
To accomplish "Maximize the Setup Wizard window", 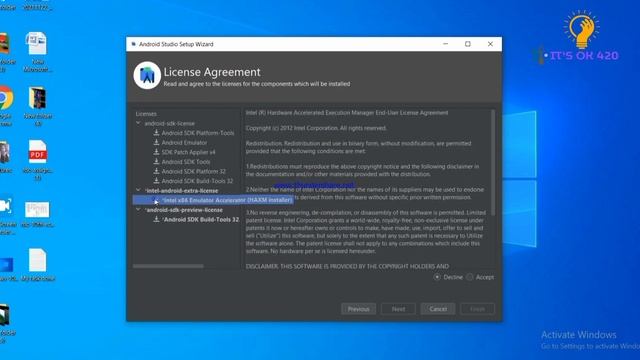I will click(x=468, y=44).
